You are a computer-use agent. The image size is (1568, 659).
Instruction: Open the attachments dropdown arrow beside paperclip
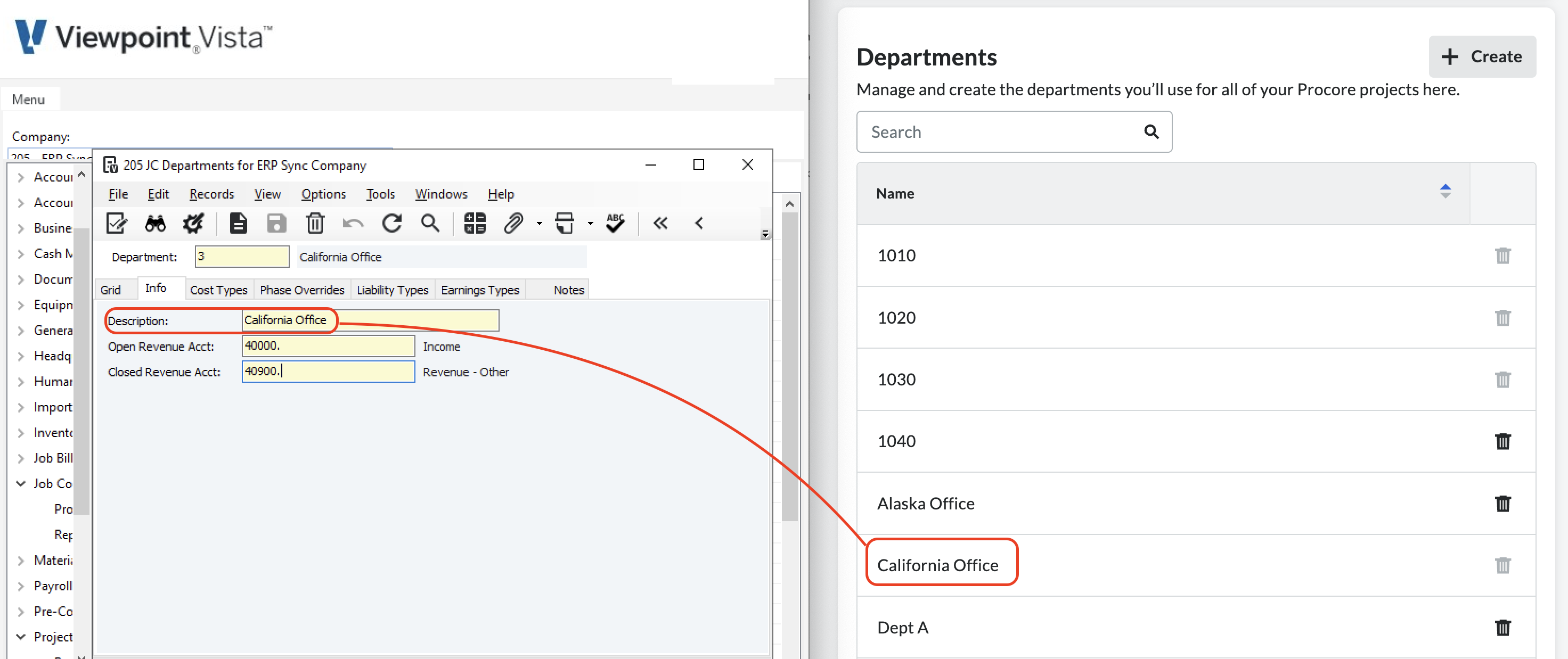click(x=540, y=224)
